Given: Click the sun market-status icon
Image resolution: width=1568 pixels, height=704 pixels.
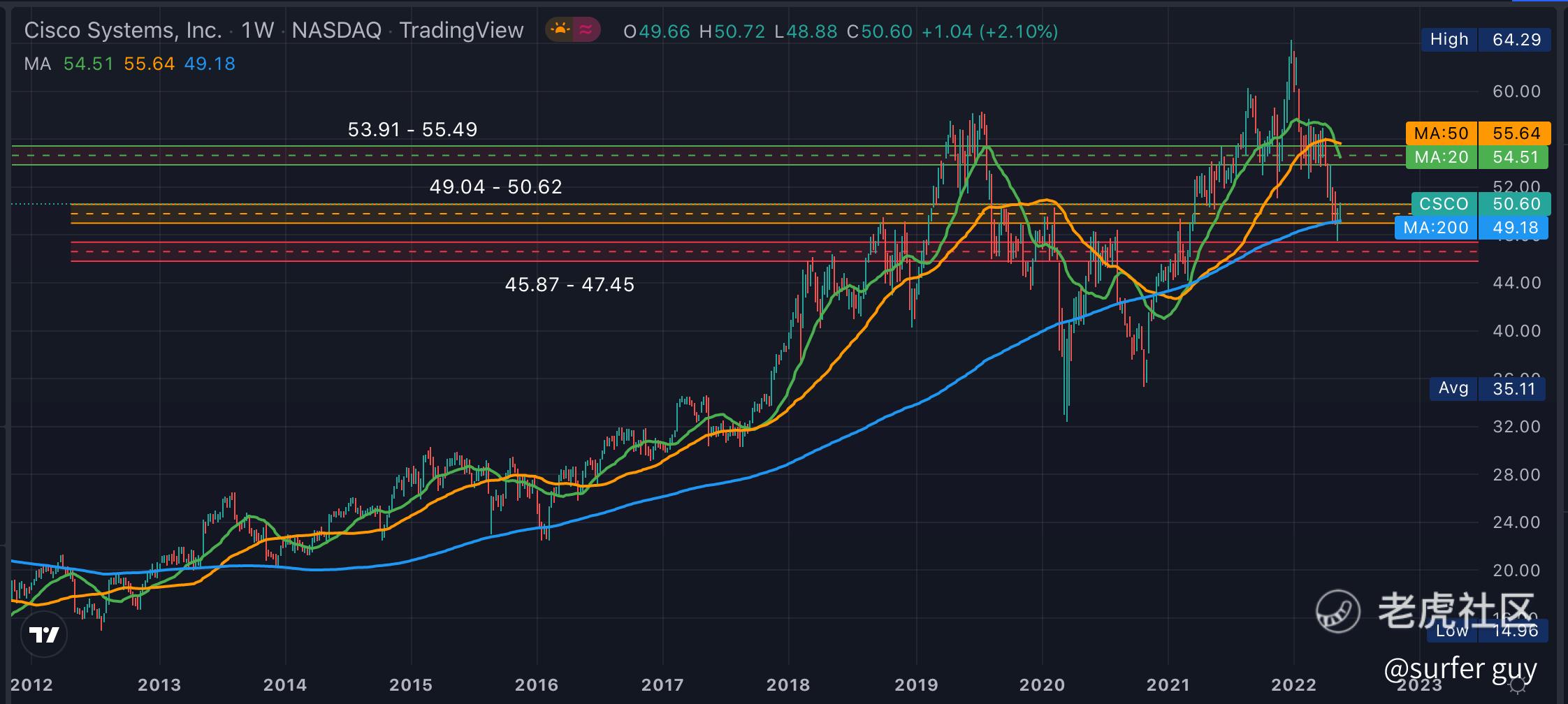Looking at the screenshot, I should 560,29.
